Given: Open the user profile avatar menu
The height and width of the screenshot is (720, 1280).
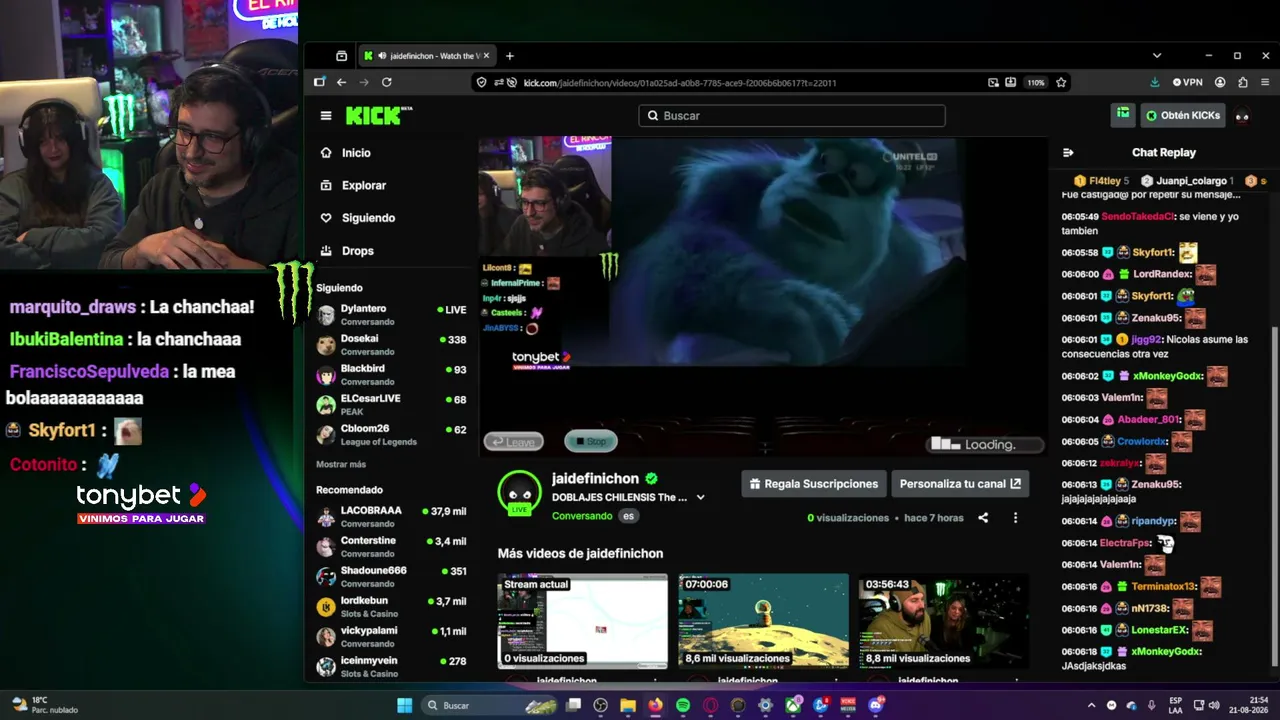Looking at the screenshot, I should click(1242, 116).
